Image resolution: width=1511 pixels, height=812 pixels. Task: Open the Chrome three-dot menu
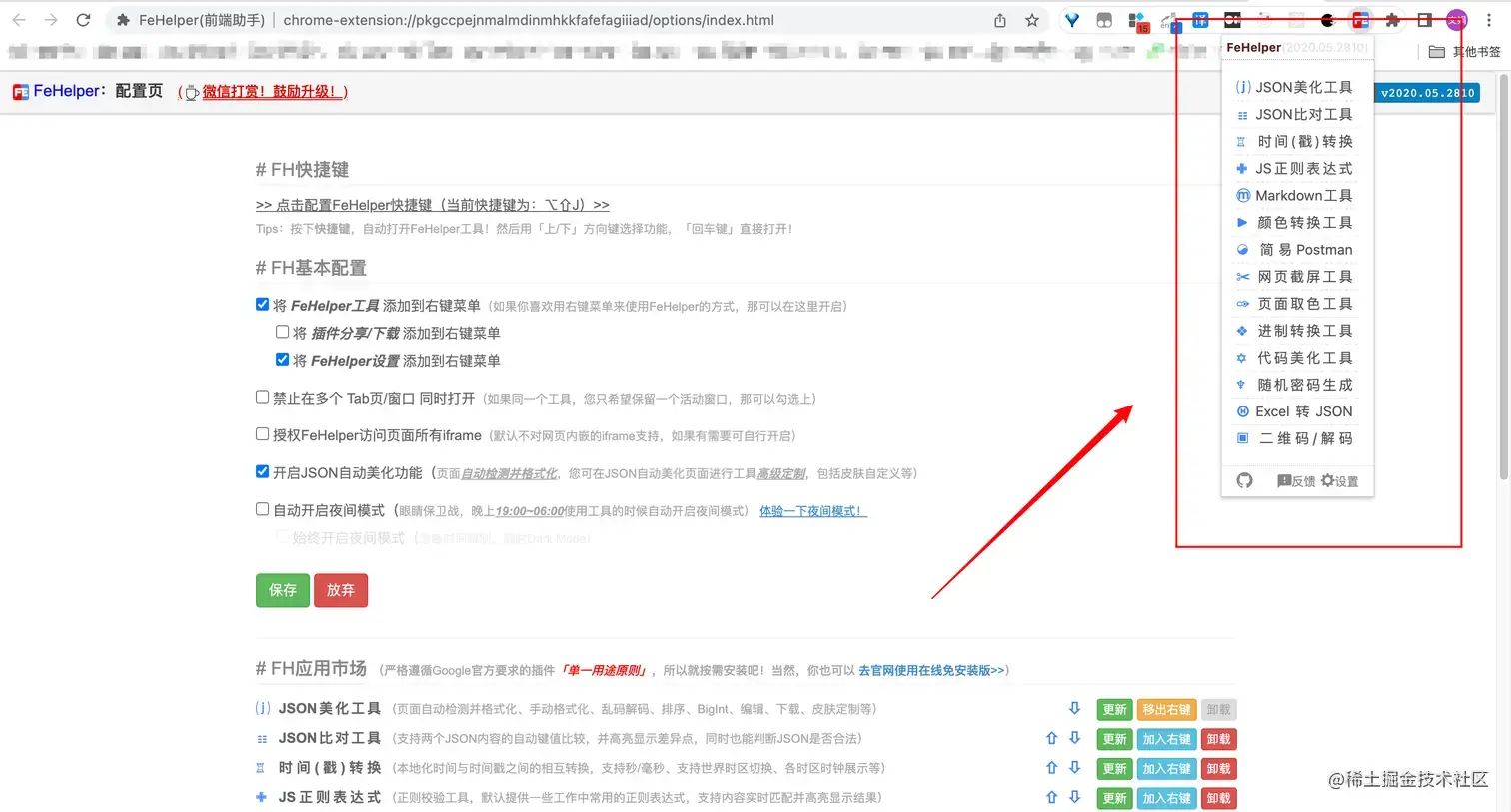[1489, 20]
